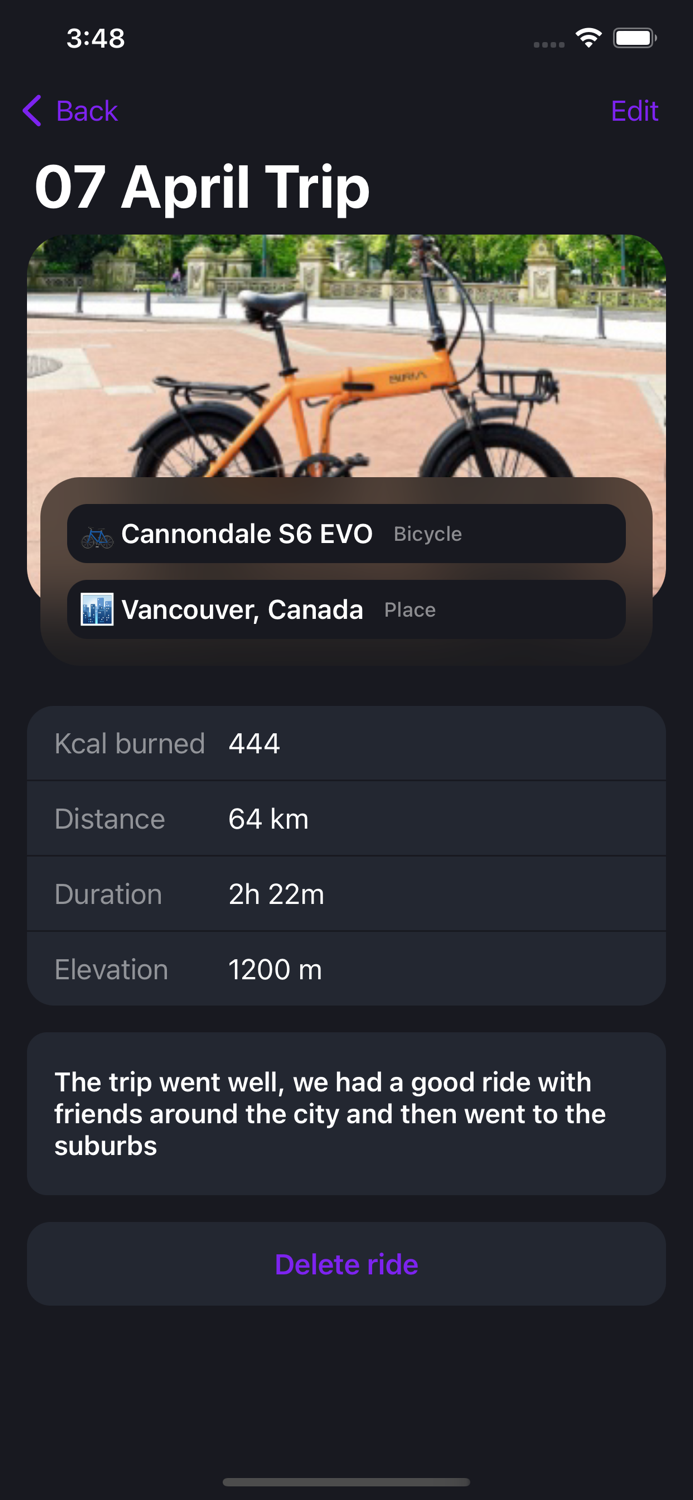Image resolution: width=693 pixels, height=1500 pixels.
Task: Tap the back chevron arrow at top left
Action: [31, 111]
